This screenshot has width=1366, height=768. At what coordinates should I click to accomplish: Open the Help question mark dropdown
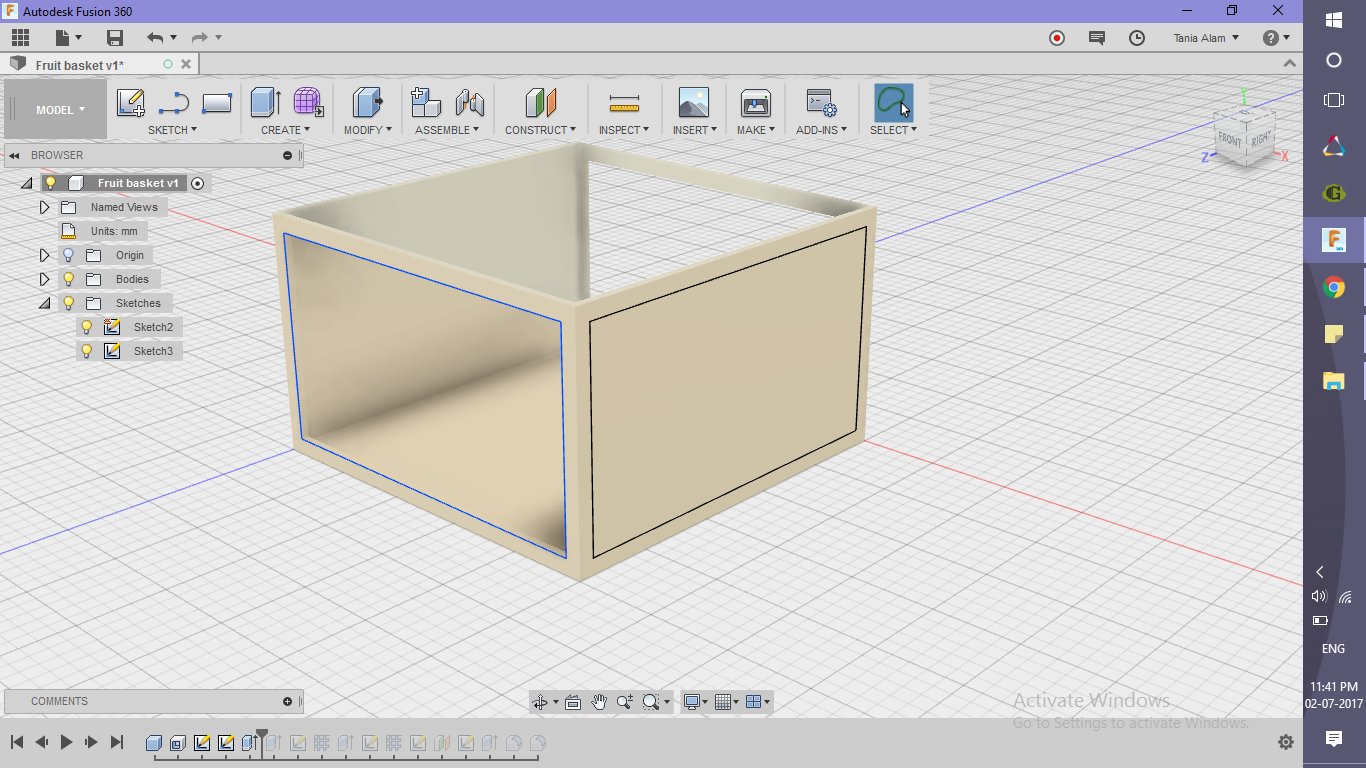click(1276, 38)
